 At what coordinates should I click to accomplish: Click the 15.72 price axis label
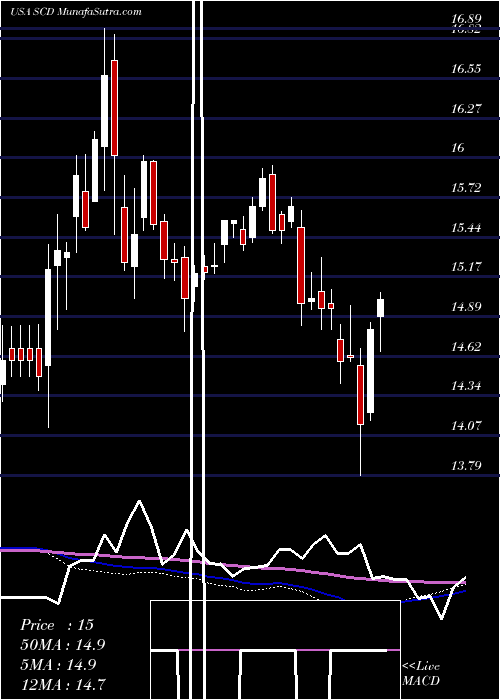(x=467, y=188)
